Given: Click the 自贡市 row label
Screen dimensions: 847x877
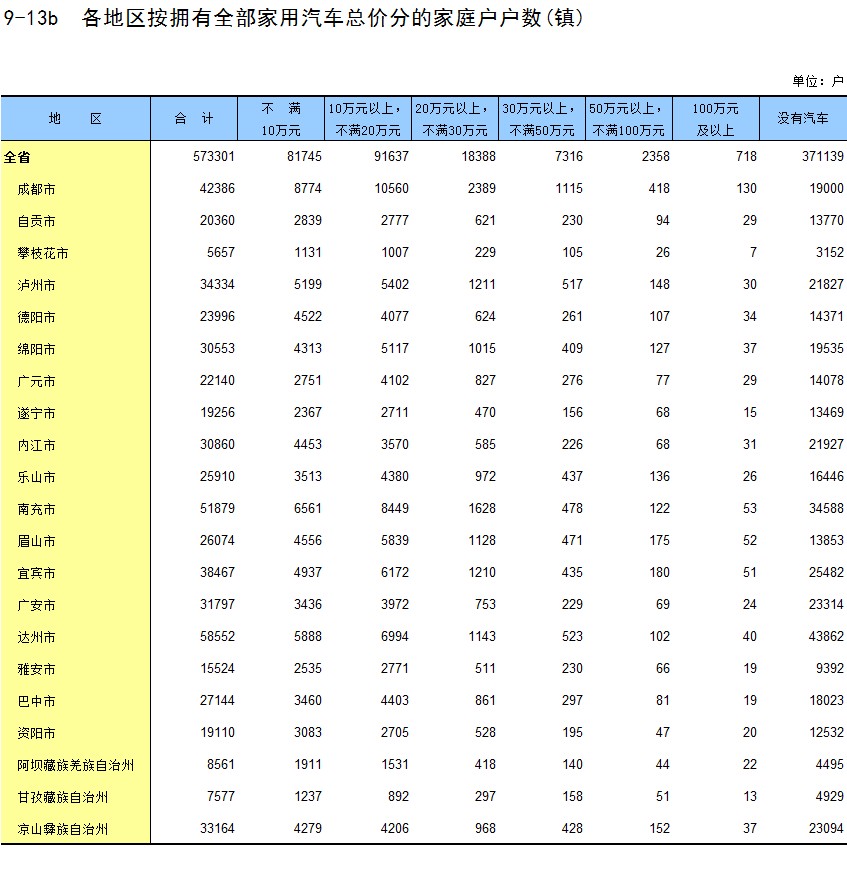Looking at the screenshot, I should point(36,221).
